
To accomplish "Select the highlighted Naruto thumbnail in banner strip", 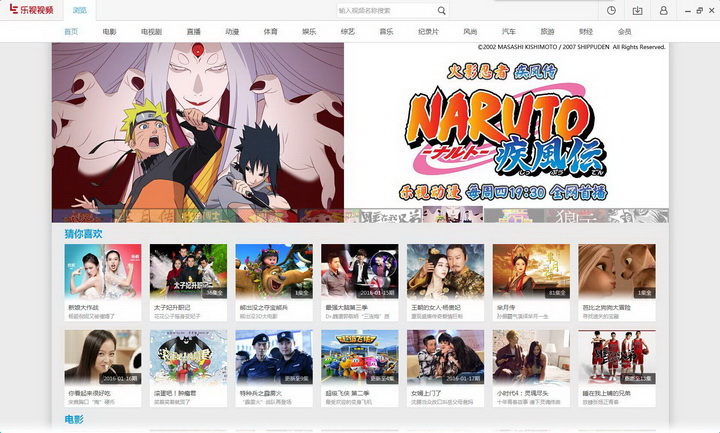I will [453, 214].
